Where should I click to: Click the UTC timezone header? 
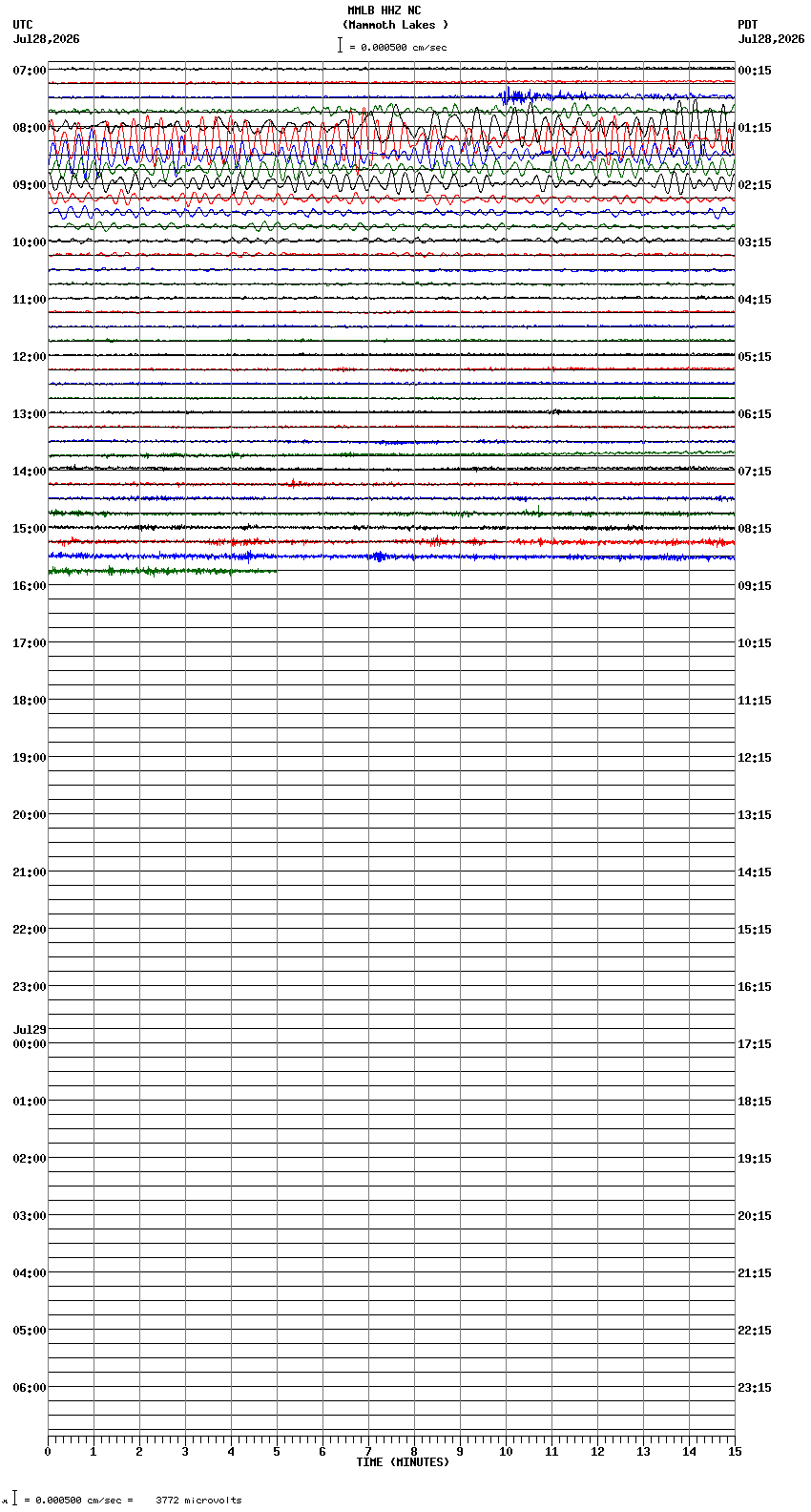(x=23, y=25)
